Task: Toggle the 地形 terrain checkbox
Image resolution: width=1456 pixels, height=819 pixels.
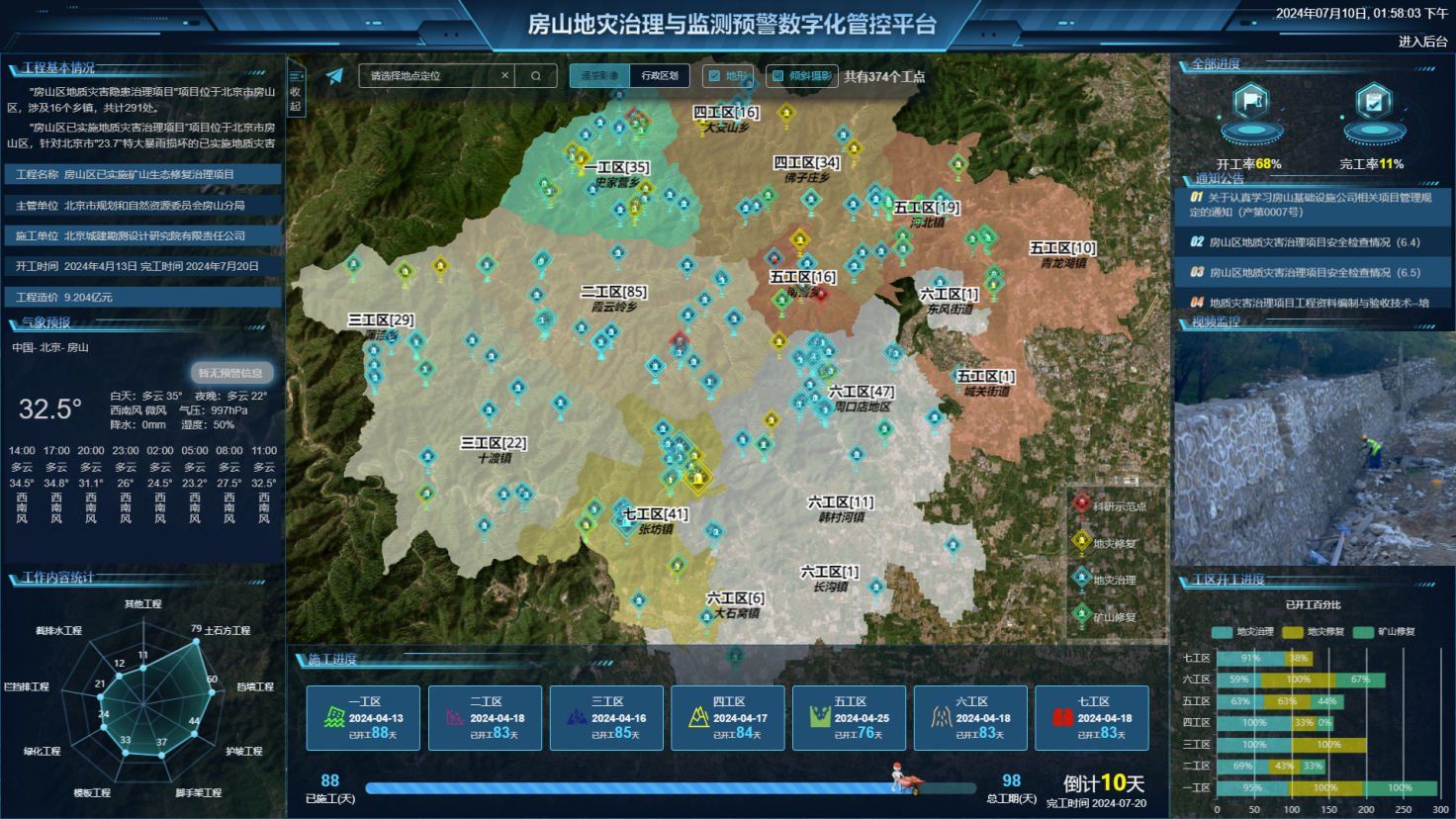Action: [715, 76]
